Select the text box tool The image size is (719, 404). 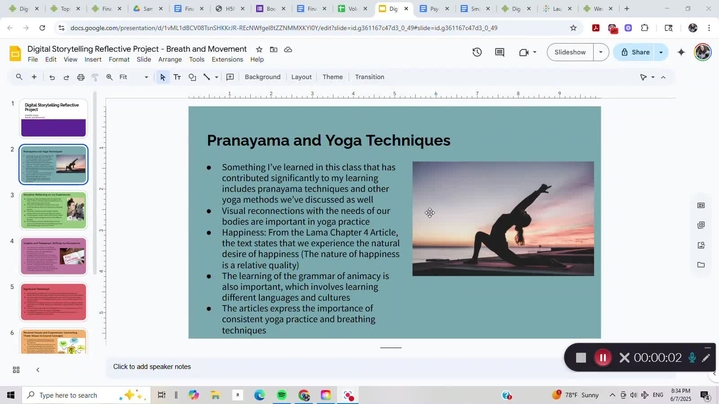click(x=177, y=77)
